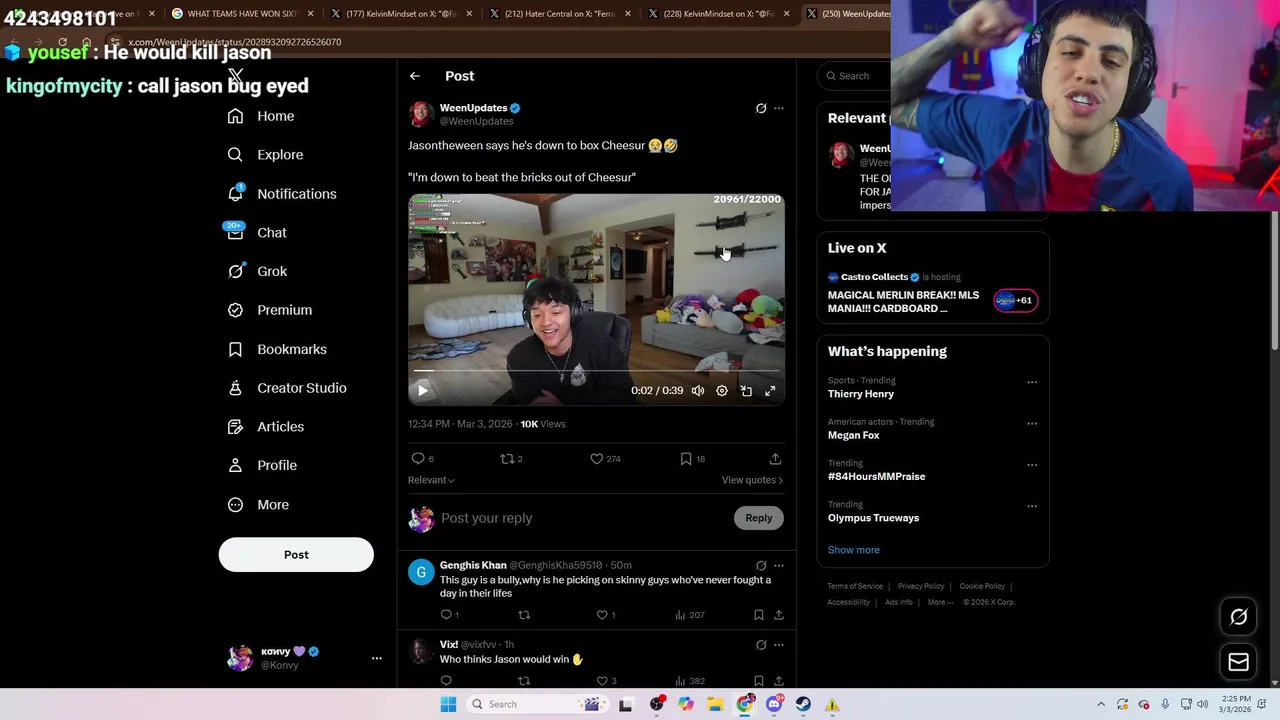Open the floating Grok button
This screenshot has height=720, width=1280.
tap(1238, 617)
